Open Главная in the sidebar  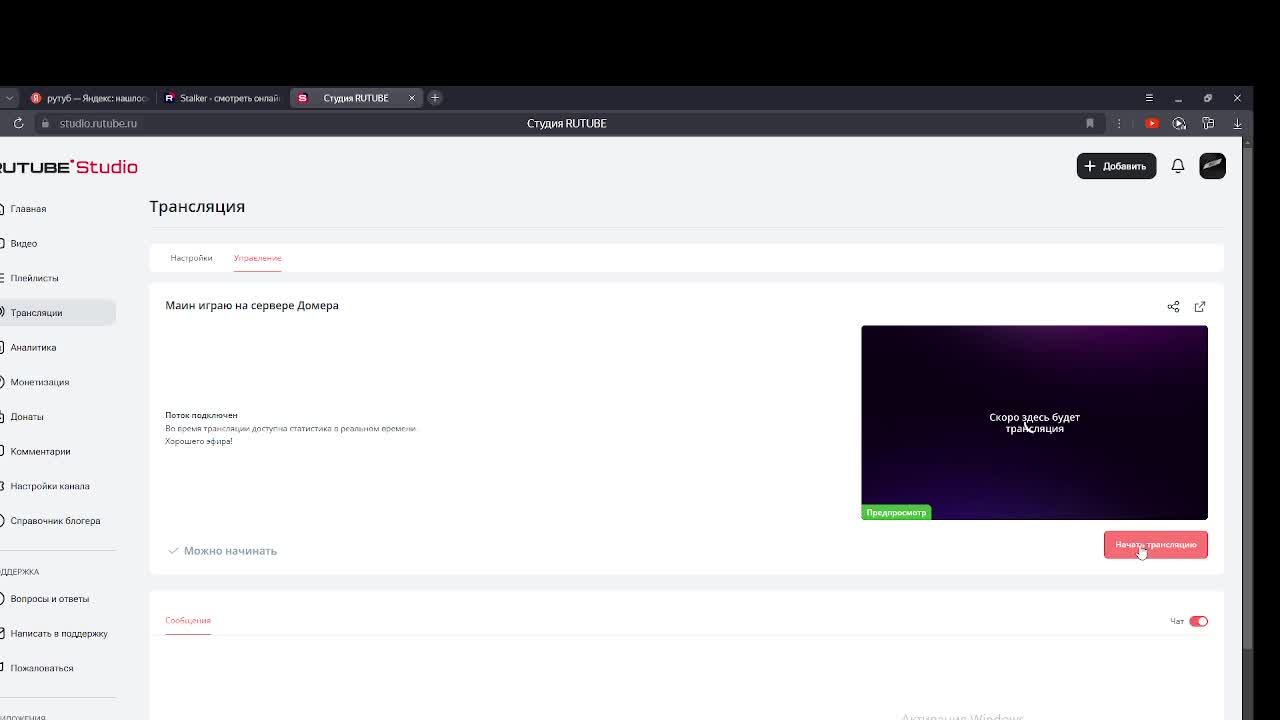(28, 209)
